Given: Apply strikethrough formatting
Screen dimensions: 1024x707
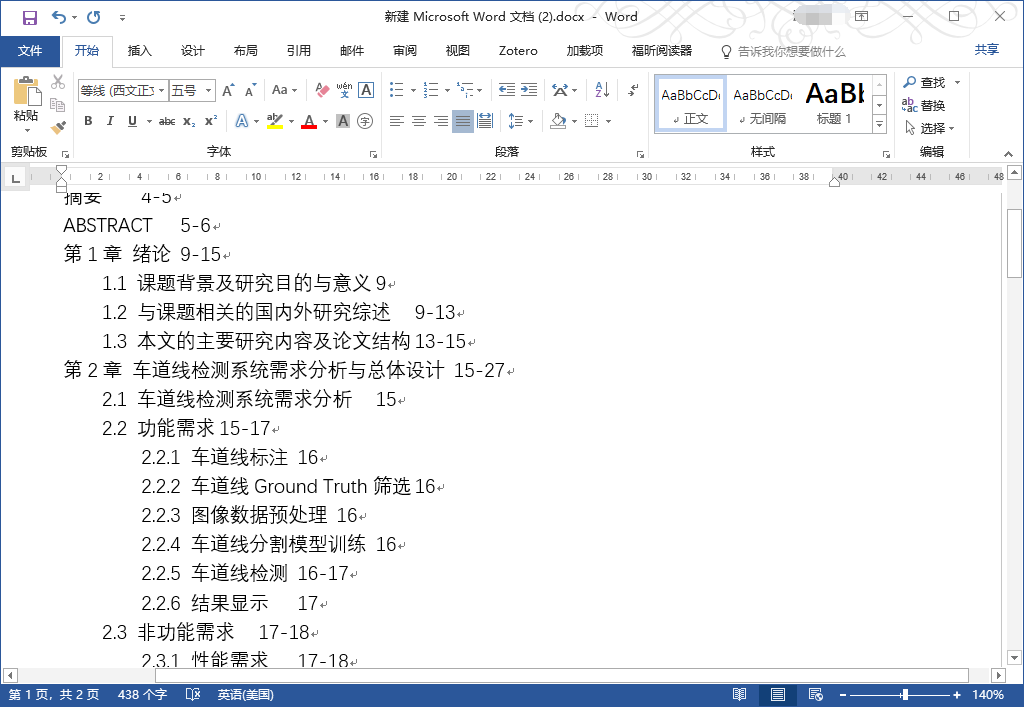Looking at the screenshot, I should click(x=167, y=121).
